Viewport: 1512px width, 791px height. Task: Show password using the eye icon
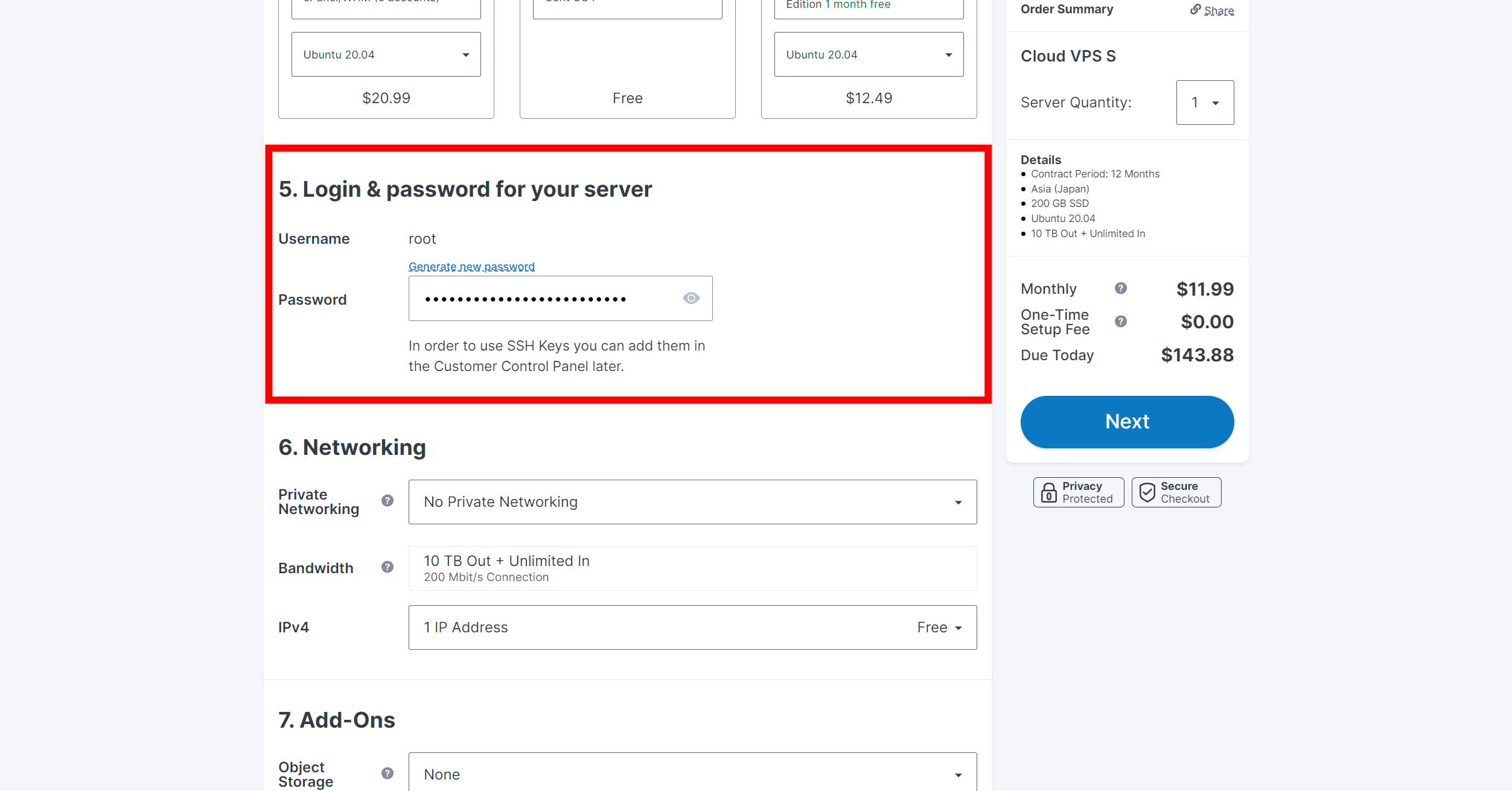point(691,298)
